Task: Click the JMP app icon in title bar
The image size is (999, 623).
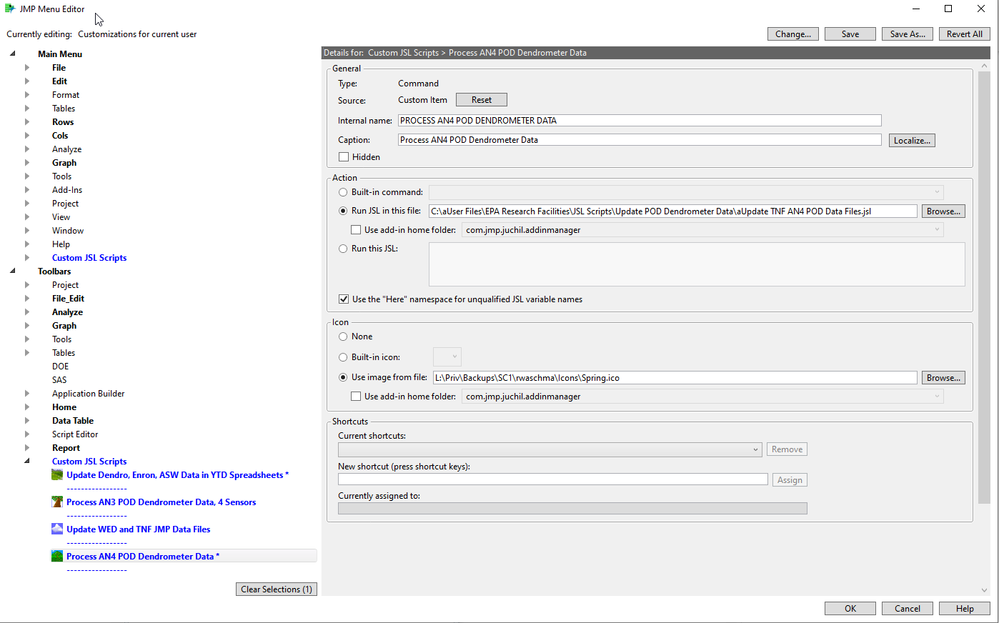Action: point(10,9)
